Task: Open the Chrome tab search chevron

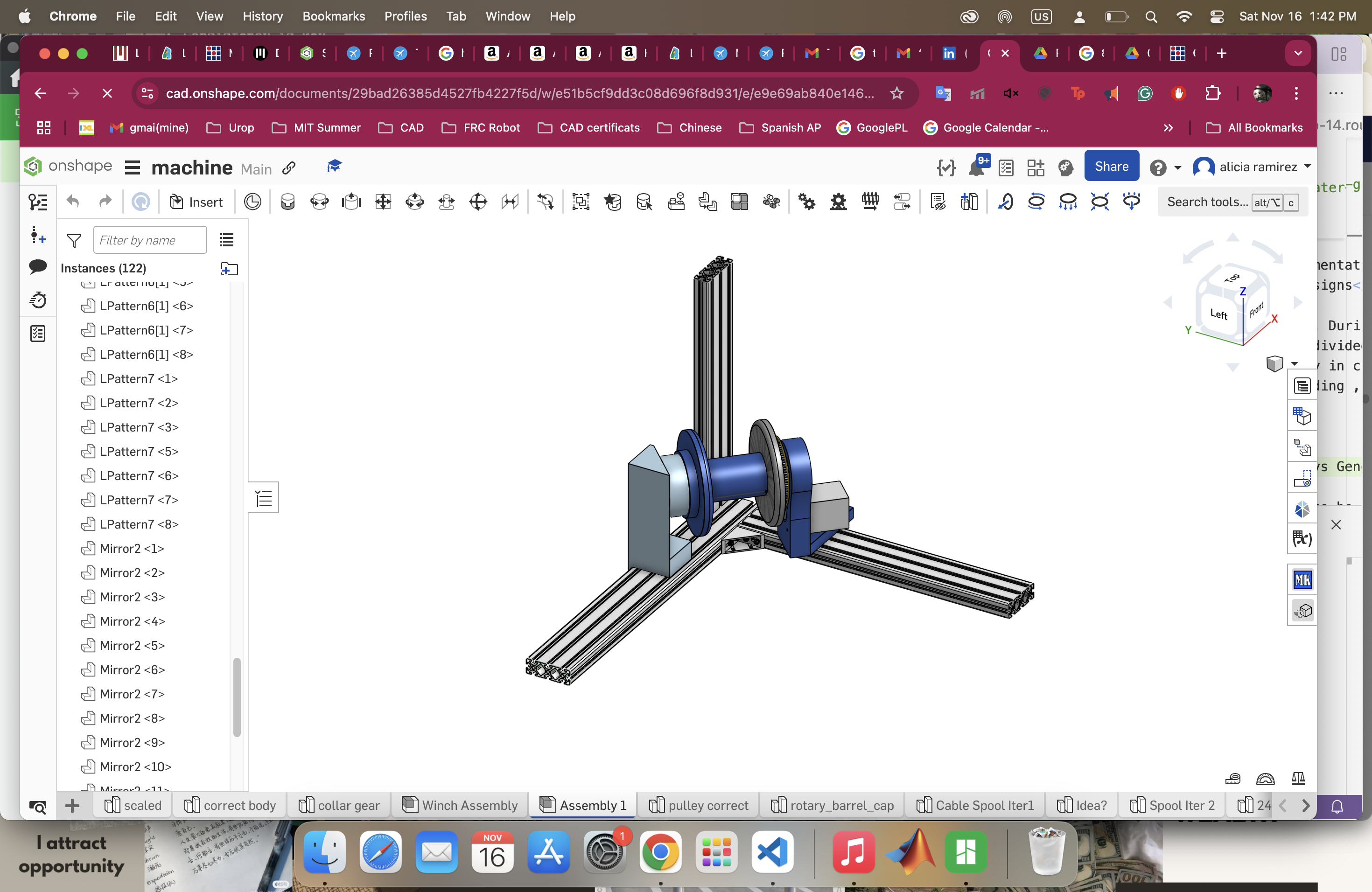Action: 1298,53
